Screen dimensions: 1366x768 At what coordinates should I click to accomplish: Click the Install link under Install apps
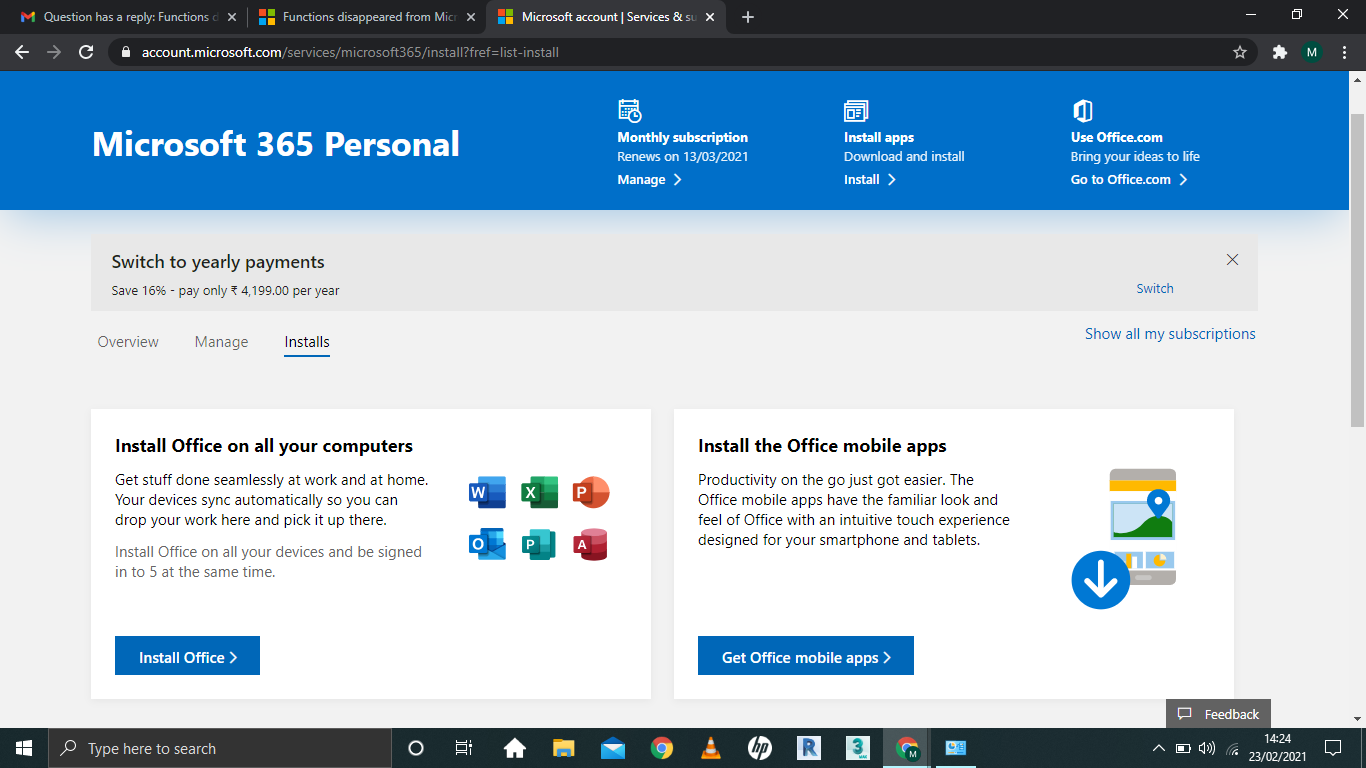pos(870,180)
